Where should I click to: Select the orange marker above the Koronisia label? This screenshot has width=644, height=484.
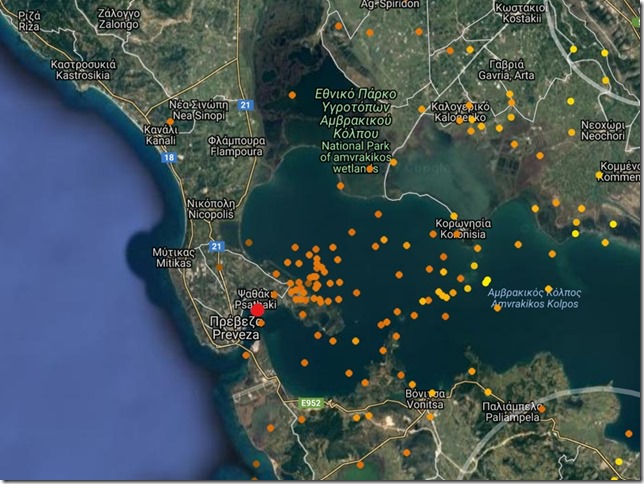click(x=453, y=215)
